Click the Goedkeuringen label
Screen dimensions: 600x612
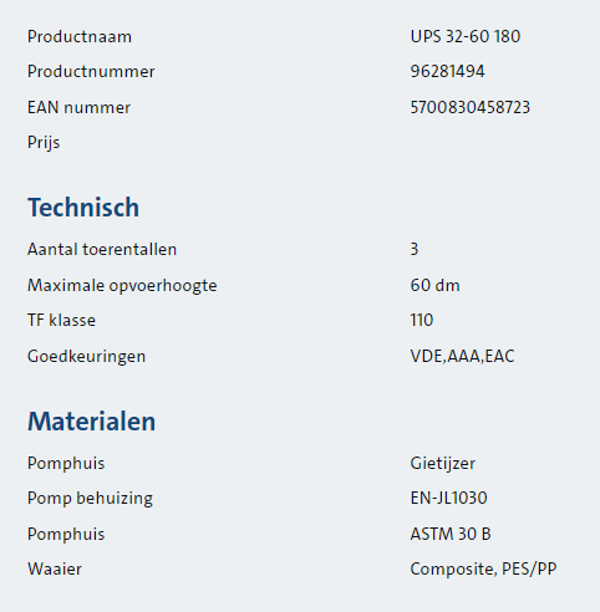[86, 356]
